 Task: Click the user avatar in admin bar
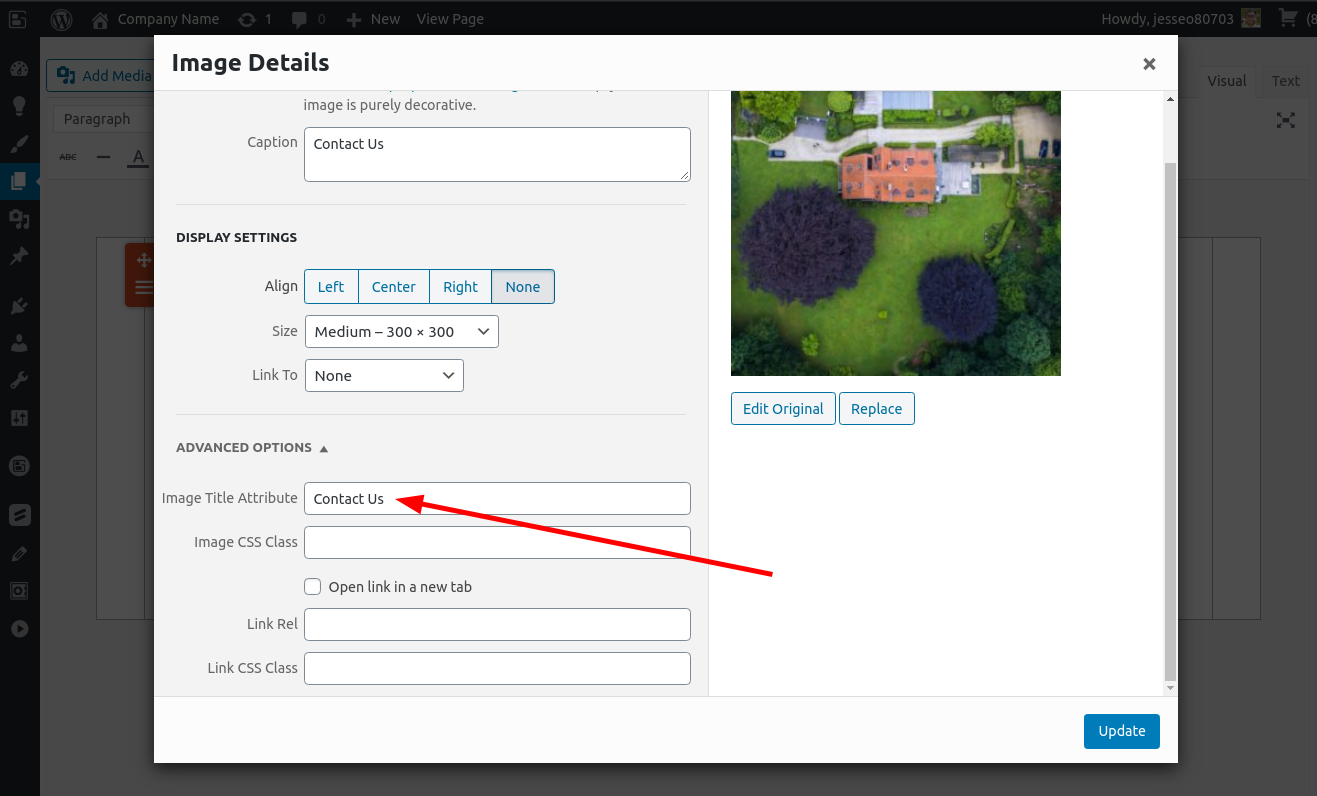tap(1251, 18)
